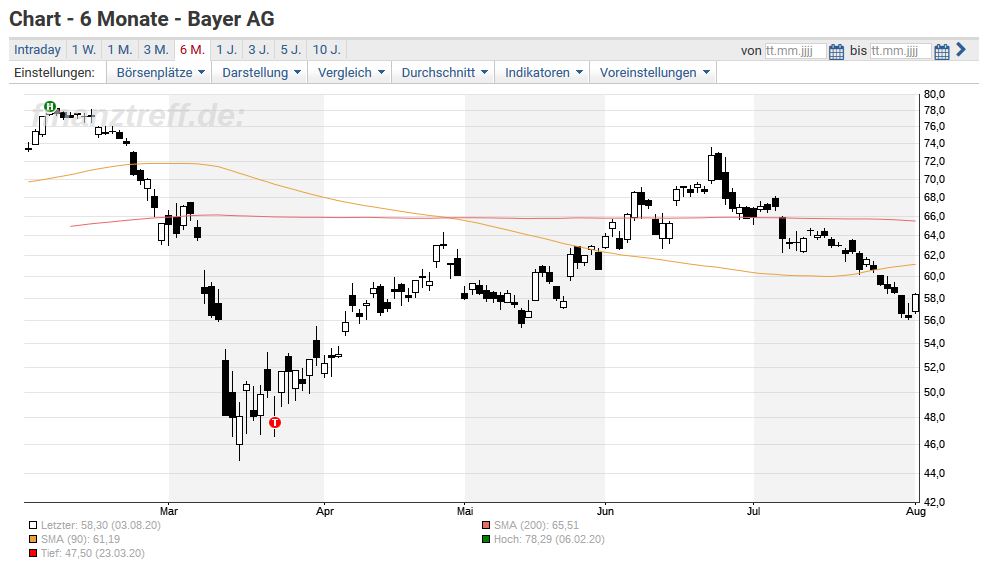Click the white Letzter legend swatch

click(x=33, y=525)
